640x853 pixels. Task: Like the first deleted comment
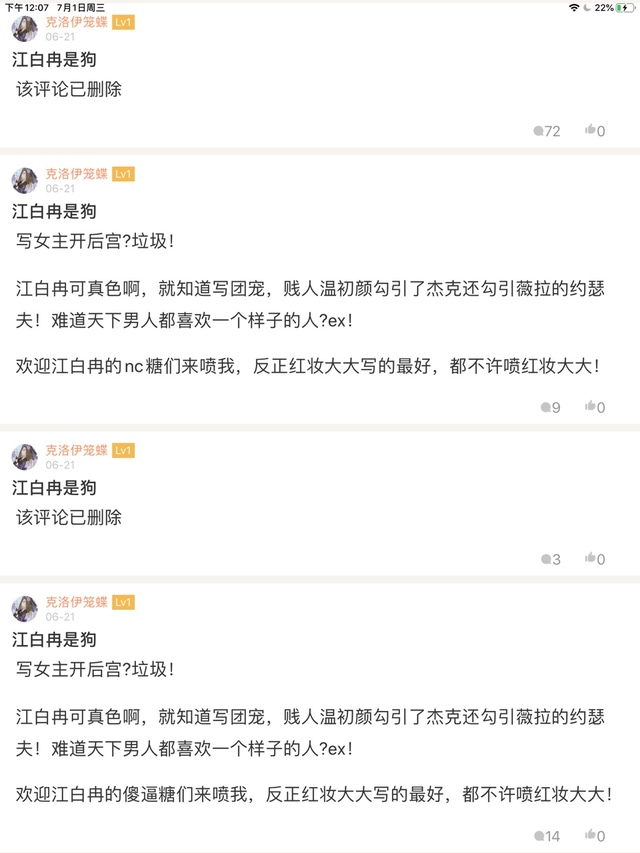[591, 130]
